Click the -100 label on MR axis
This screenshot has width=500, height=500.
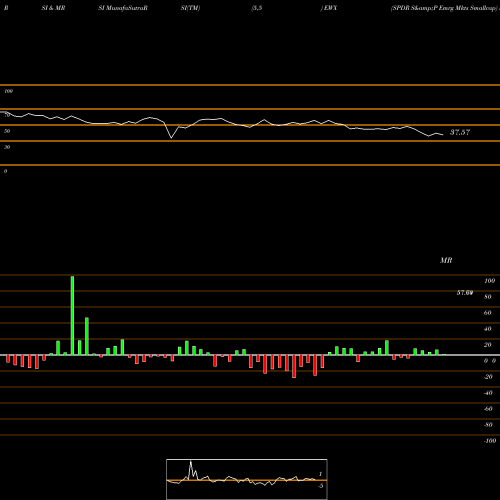point(490,441)
